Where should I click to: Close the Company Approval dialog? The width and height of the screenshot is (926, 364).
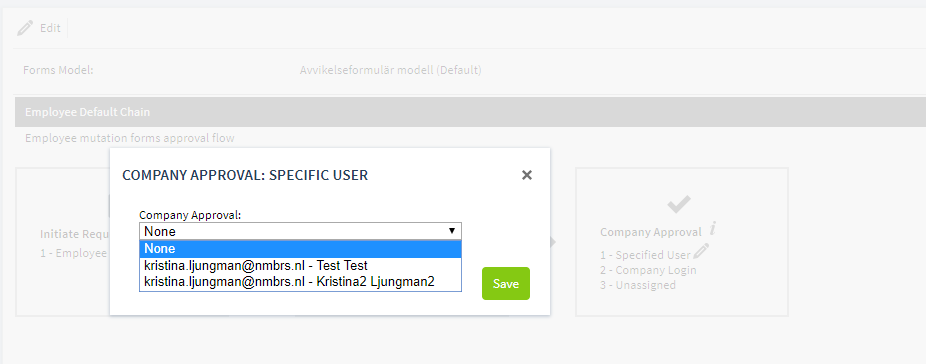click(527, 175)
